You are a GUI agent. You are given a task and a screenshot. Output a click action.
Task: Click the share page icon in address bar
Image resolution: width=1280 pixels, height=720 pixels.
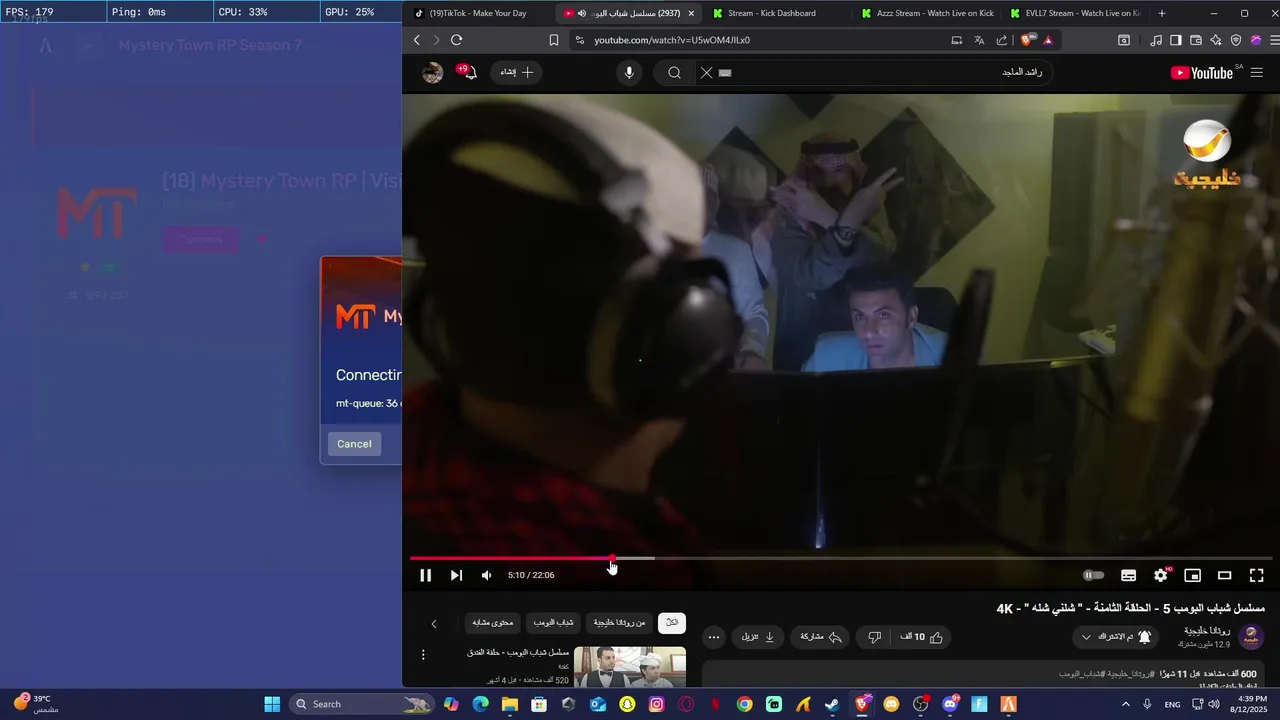pos(1002,40)
